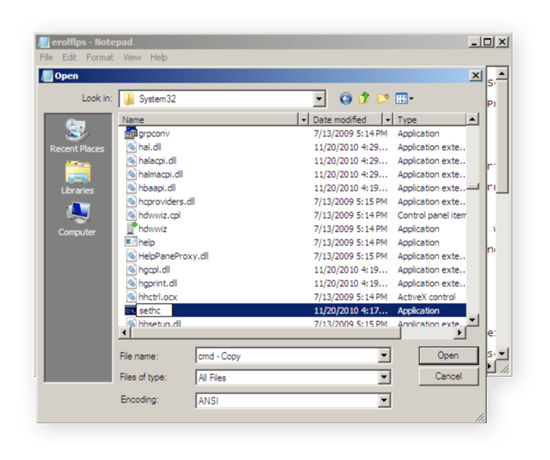Image resolution: width=550 pixels, height=460 pixels.
Task: Go up one folder level icon
Action: pos(364,98)
